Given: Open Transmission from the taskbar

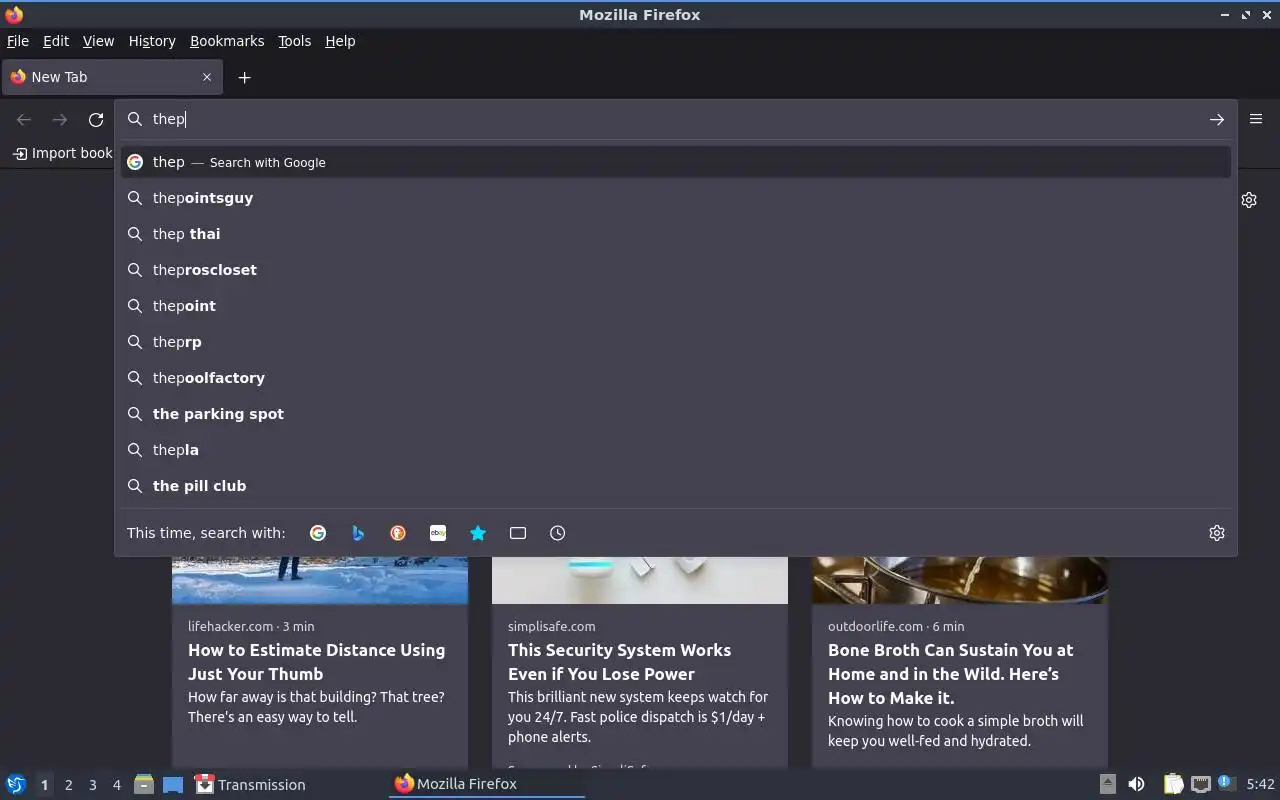Looking at the screenshot, I should coord(250,784).
